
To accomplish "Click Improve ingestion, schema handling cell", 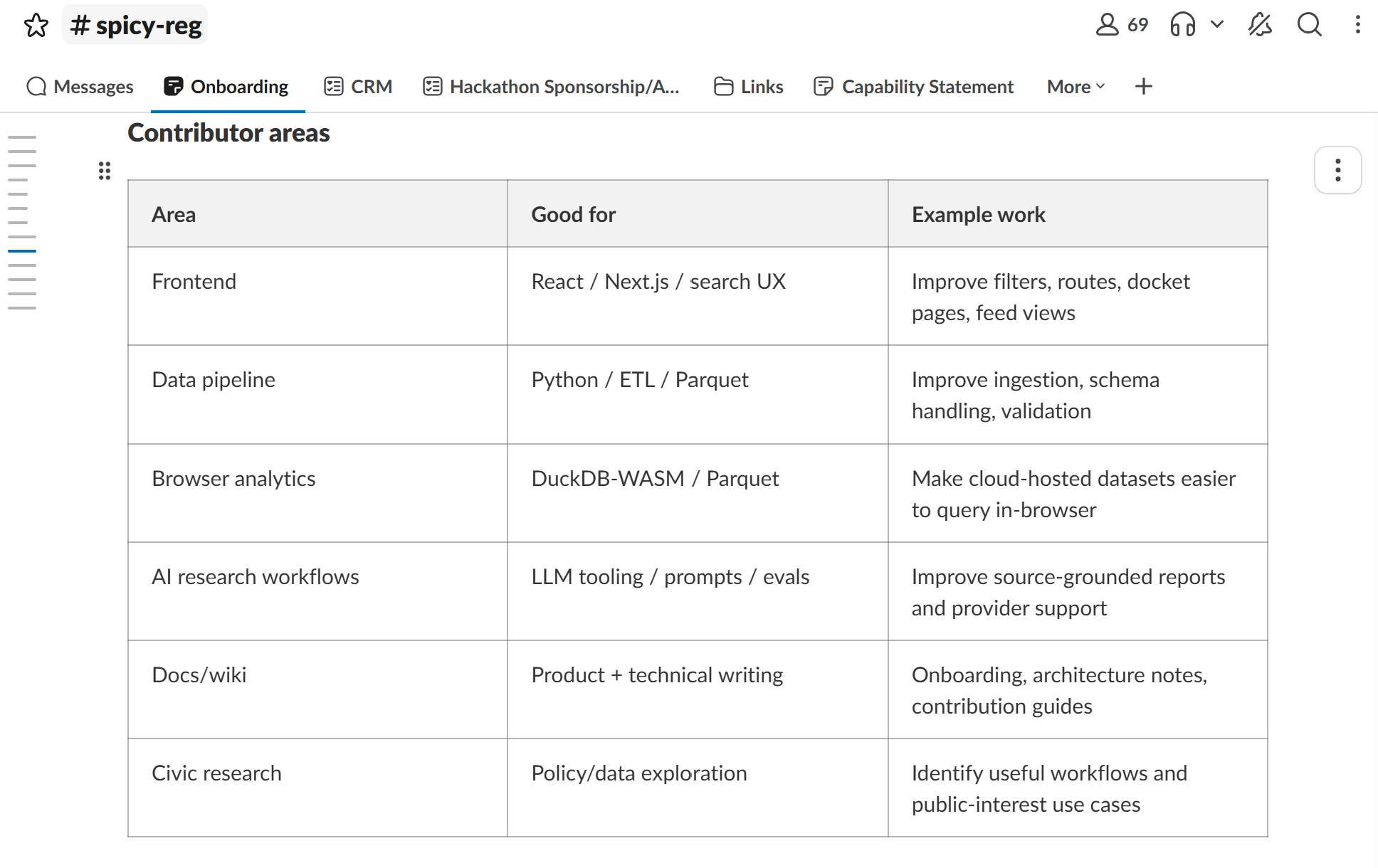I will (1078, 395).
